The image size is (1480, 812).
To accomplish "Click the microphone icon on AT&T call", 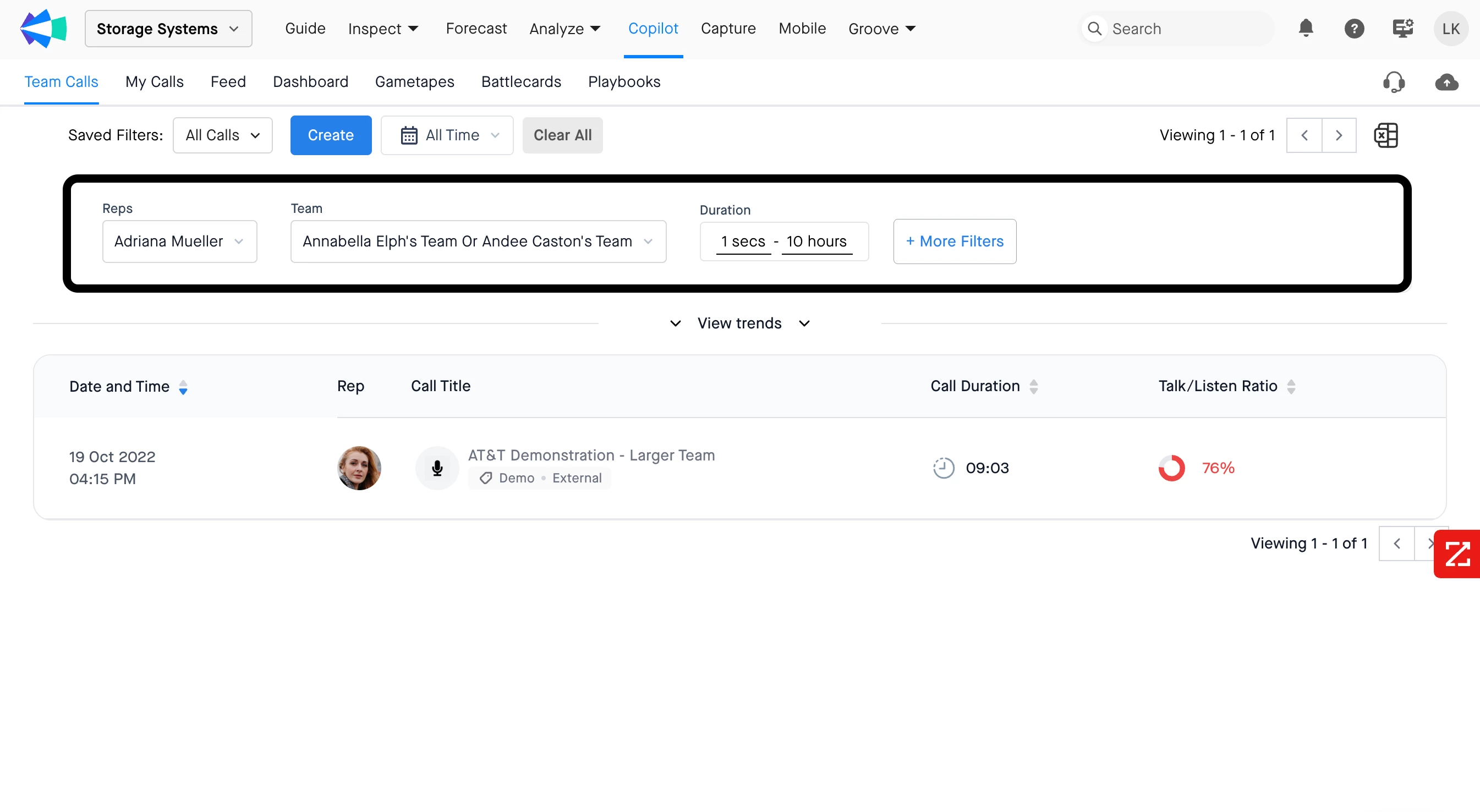I will [437, 468].
